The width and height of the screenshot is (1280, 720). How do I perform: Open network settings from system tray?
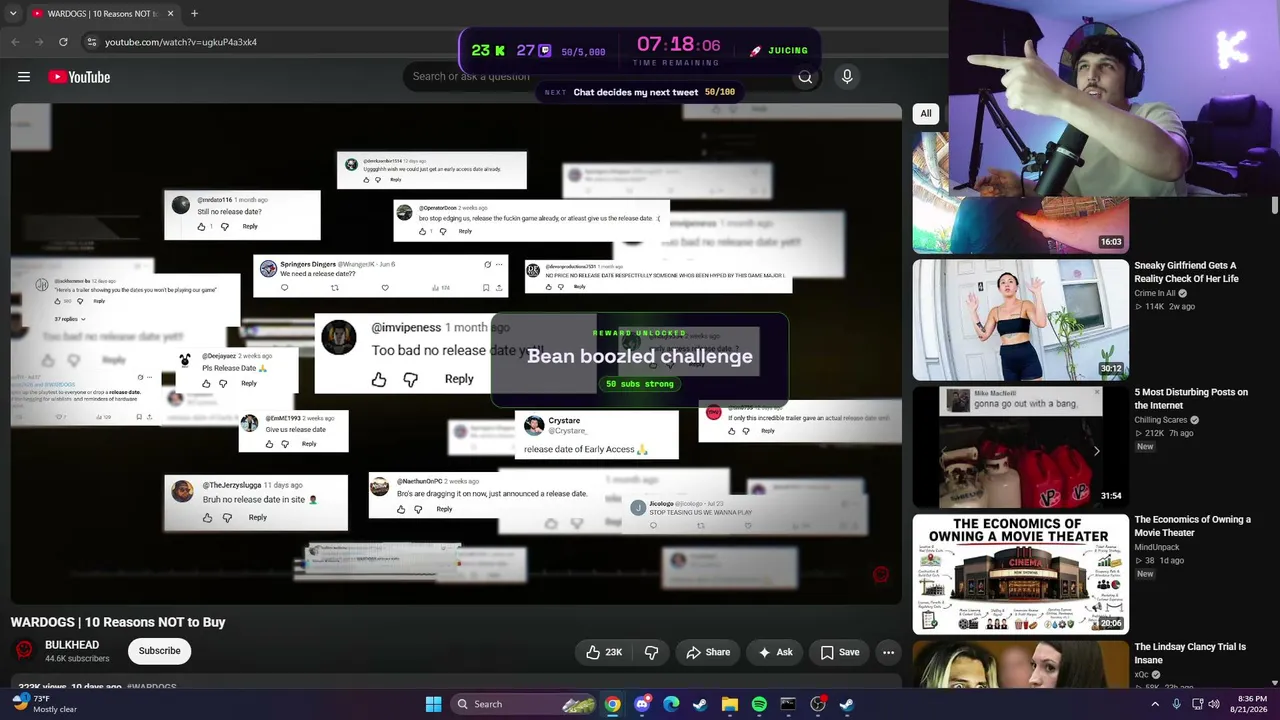pyautogui.click(x=1196, y=704)
